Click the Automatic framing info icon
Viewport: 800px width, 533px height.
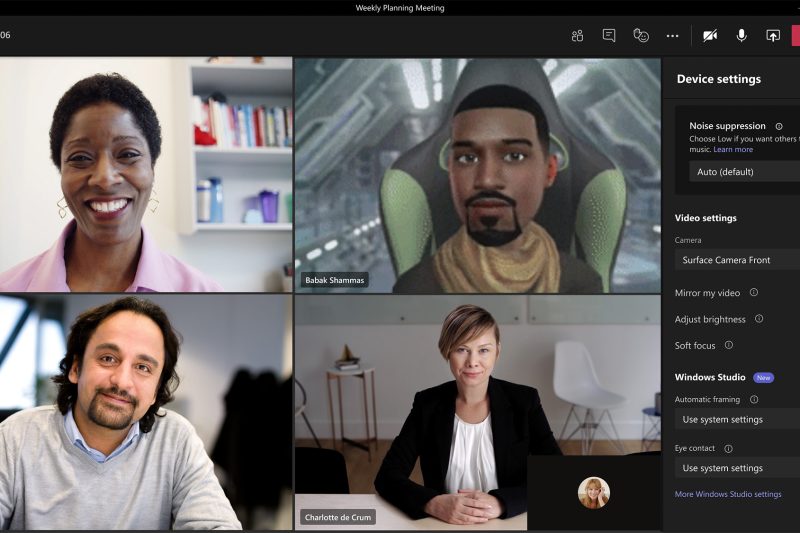pos(754,399)
